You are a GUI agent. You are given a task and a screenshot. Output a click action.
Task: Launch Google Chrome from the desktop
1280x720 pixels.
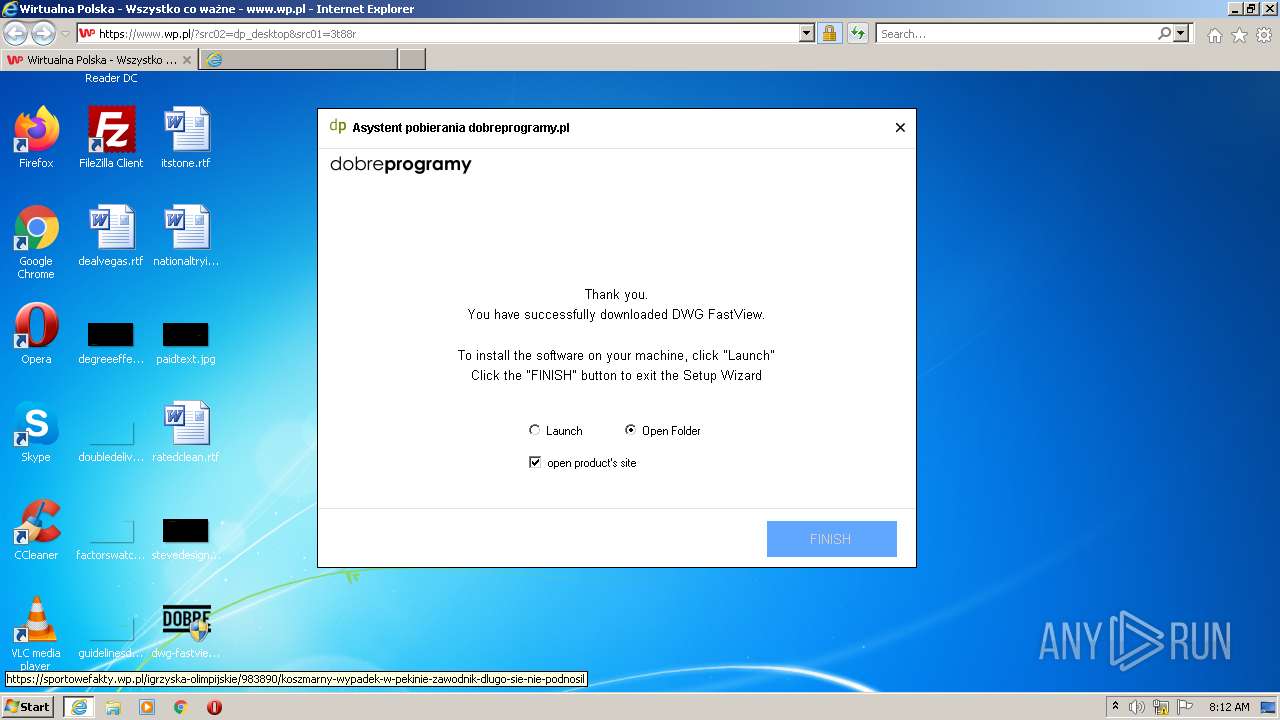pyautogui.click(x=36, y=241)
